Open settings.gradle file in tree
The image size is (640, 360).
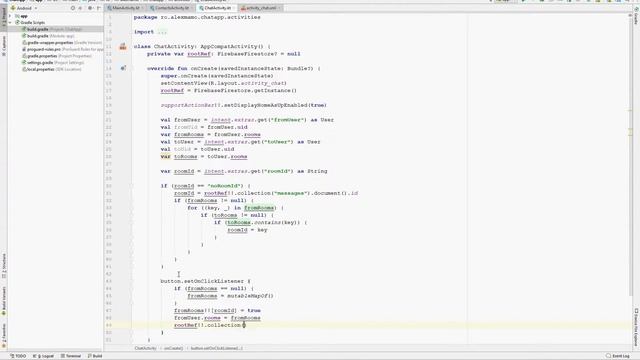point(53,62)
